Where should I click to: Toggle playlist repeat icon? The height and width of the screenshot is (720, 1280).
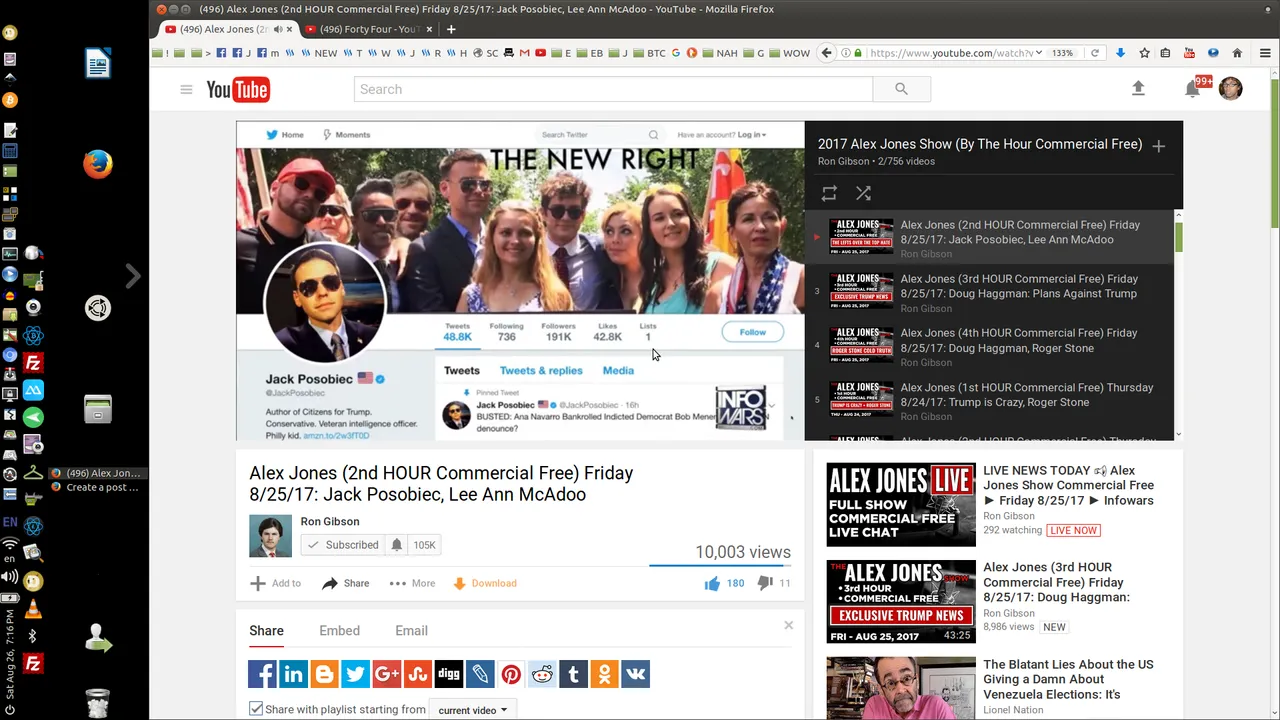point(829,193)
